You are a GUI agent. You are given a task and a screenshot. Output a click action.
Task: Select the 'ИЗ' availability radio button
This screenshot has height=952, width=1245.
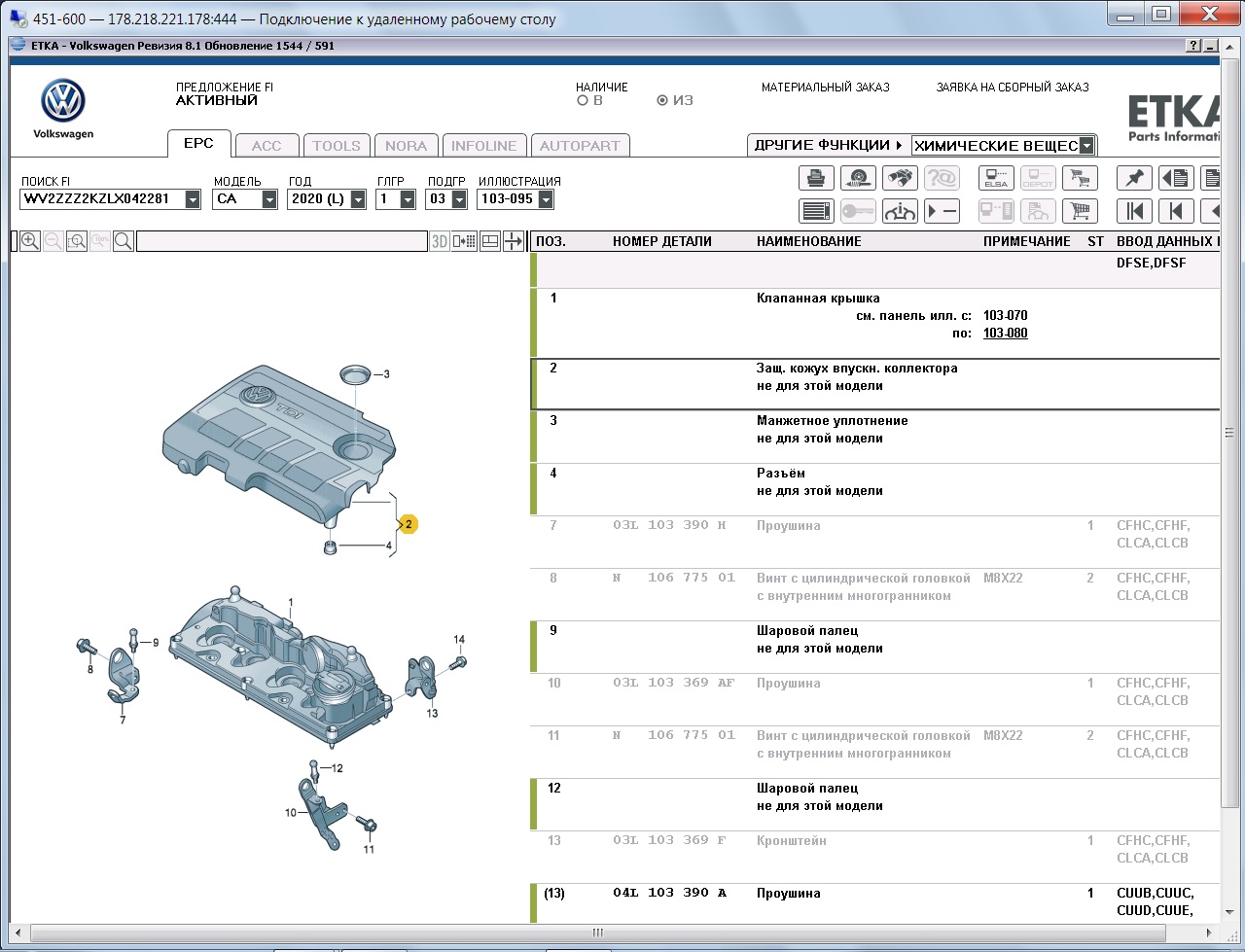pyautogui.click(x=662, y=100)
